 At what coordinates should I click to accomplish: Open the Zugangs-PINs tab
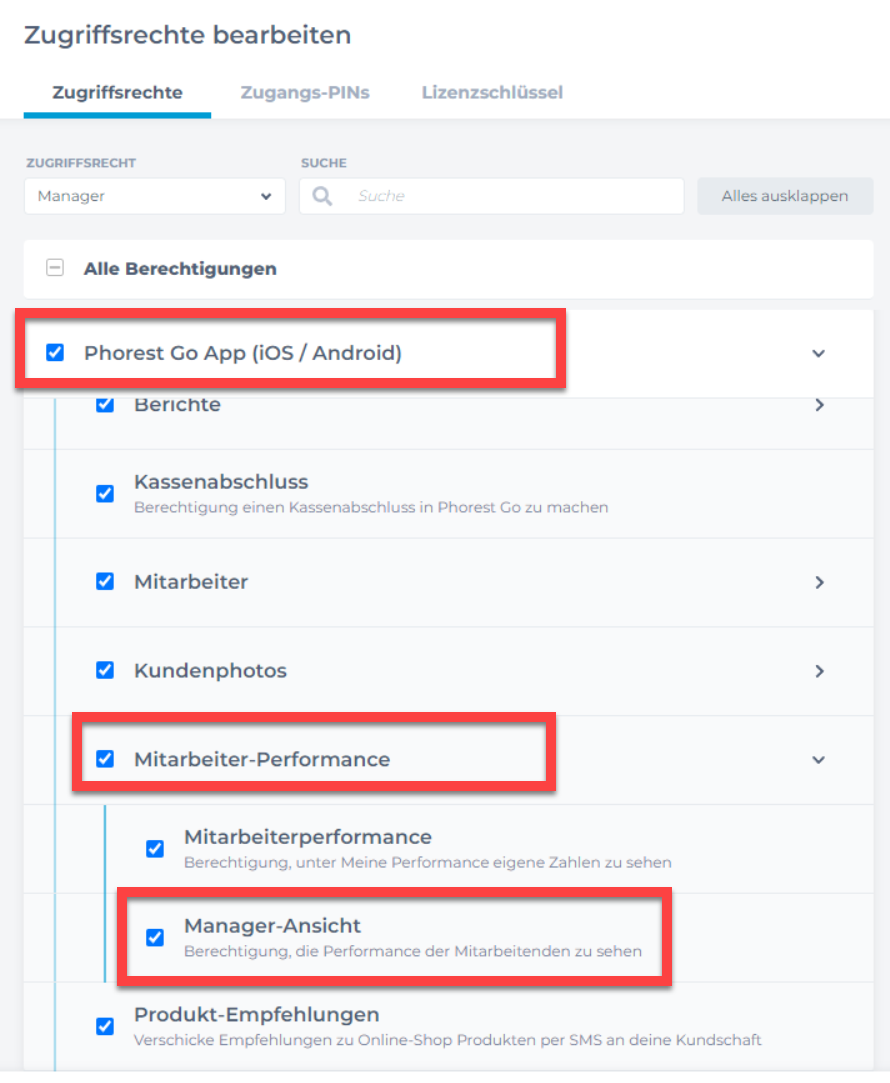coord(305,93)
